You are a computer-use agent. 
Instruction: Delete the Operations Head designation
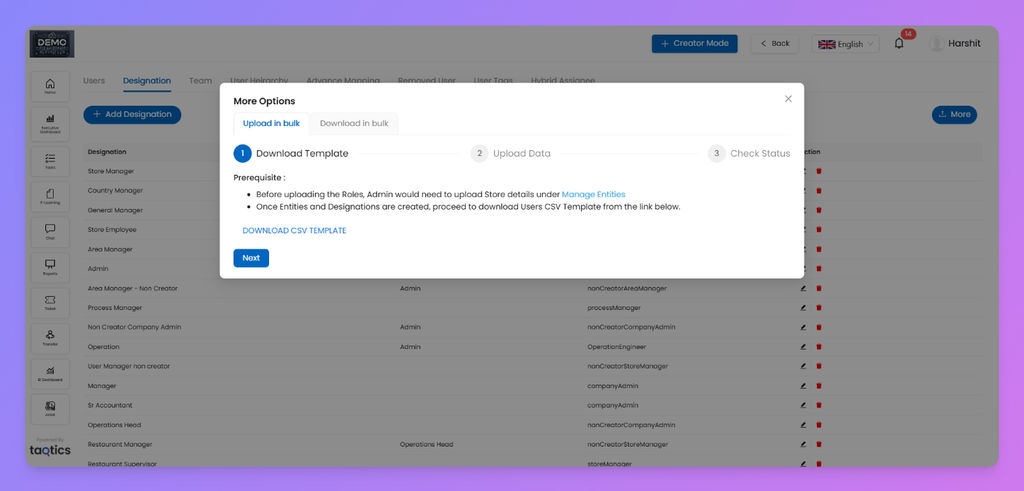(x=819, y=425)
